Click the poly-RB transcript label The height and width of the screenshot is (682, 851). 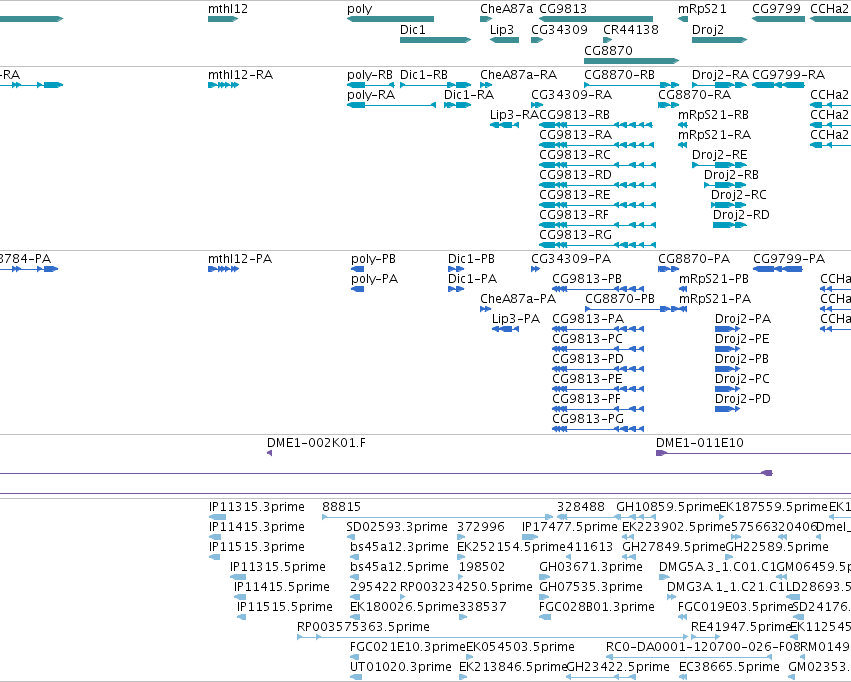[370, 75]
